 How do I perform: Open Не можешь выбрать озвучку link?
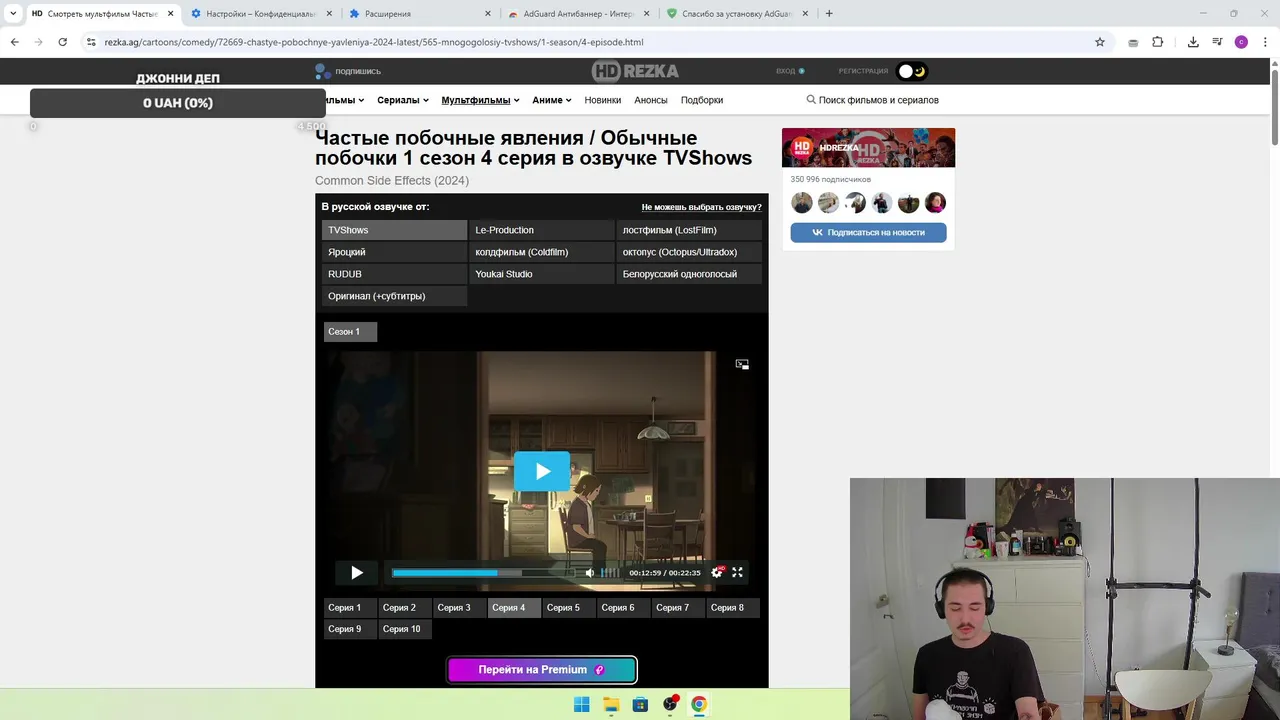point(701,207)
